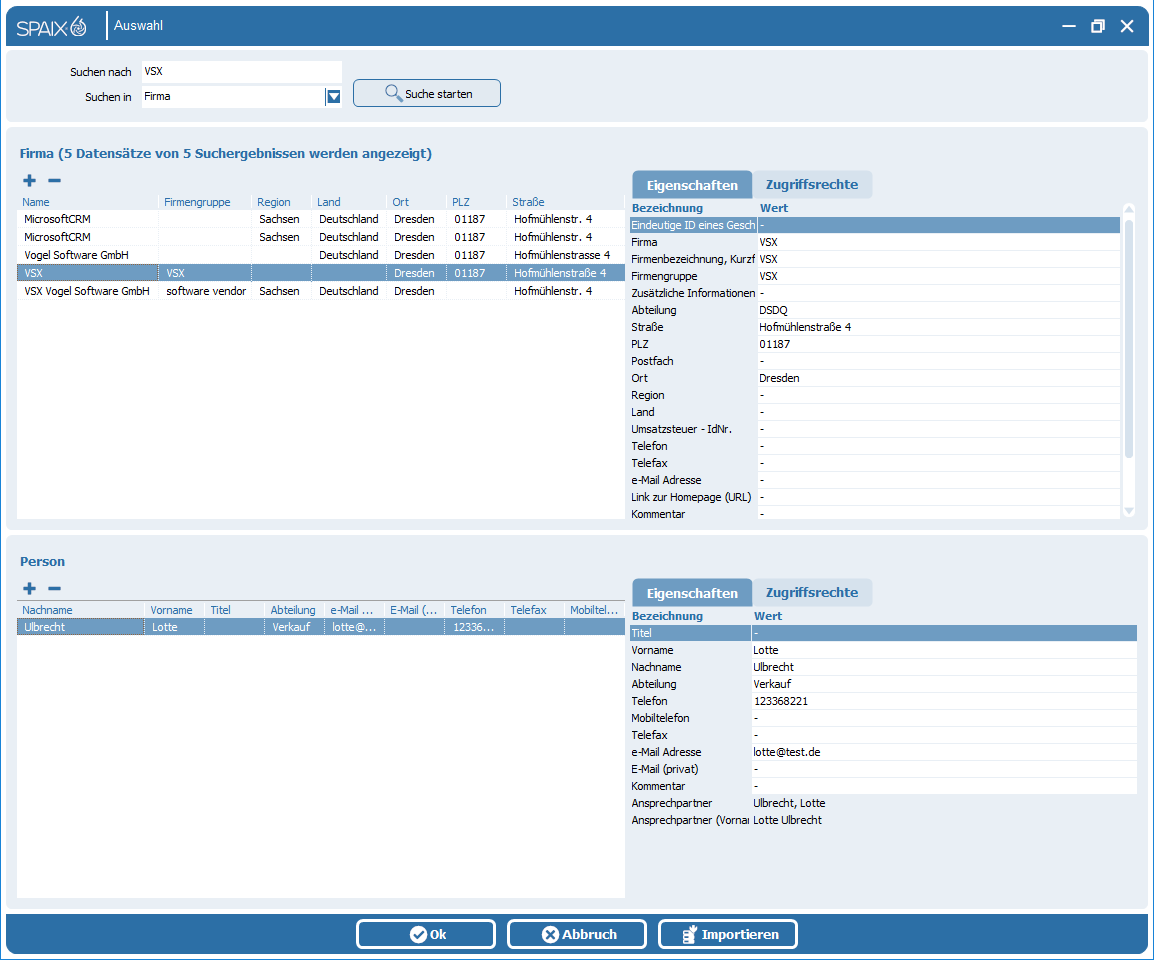This screenshot has width=1154, height=960.
Task: Select 'Vogel Software GmbH' row
Action: (x=321, y=255)
